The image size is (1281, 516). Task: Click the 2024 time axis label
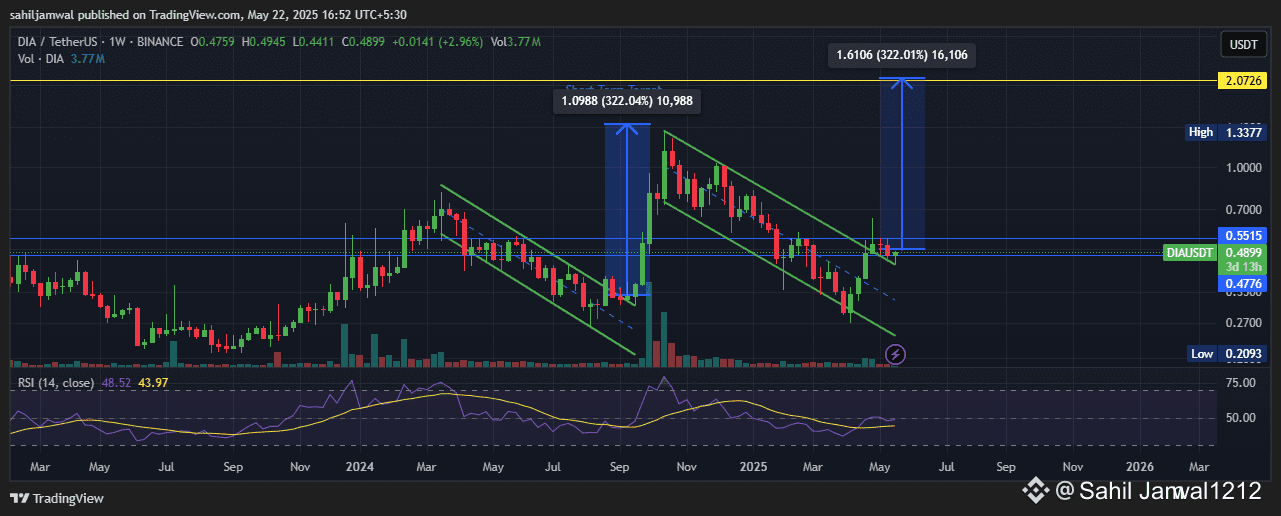tap(358, 467)
